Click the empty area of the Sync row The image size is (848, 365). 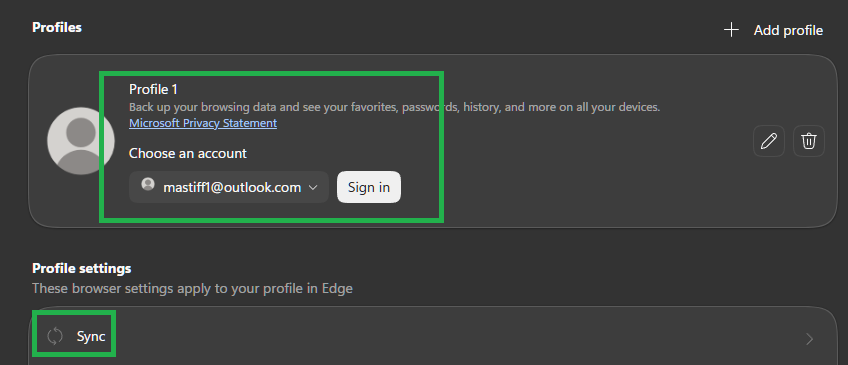click(454, 338)
